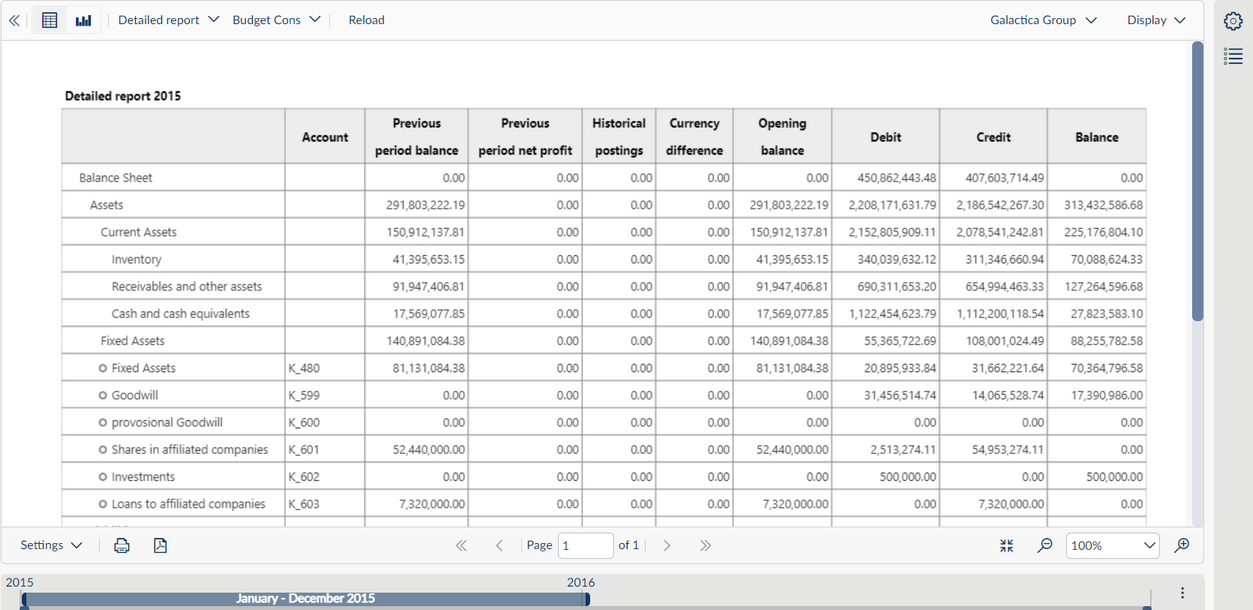Click circle marker beside Fixed Assets K_480
1253x610 pixels.
103,368
